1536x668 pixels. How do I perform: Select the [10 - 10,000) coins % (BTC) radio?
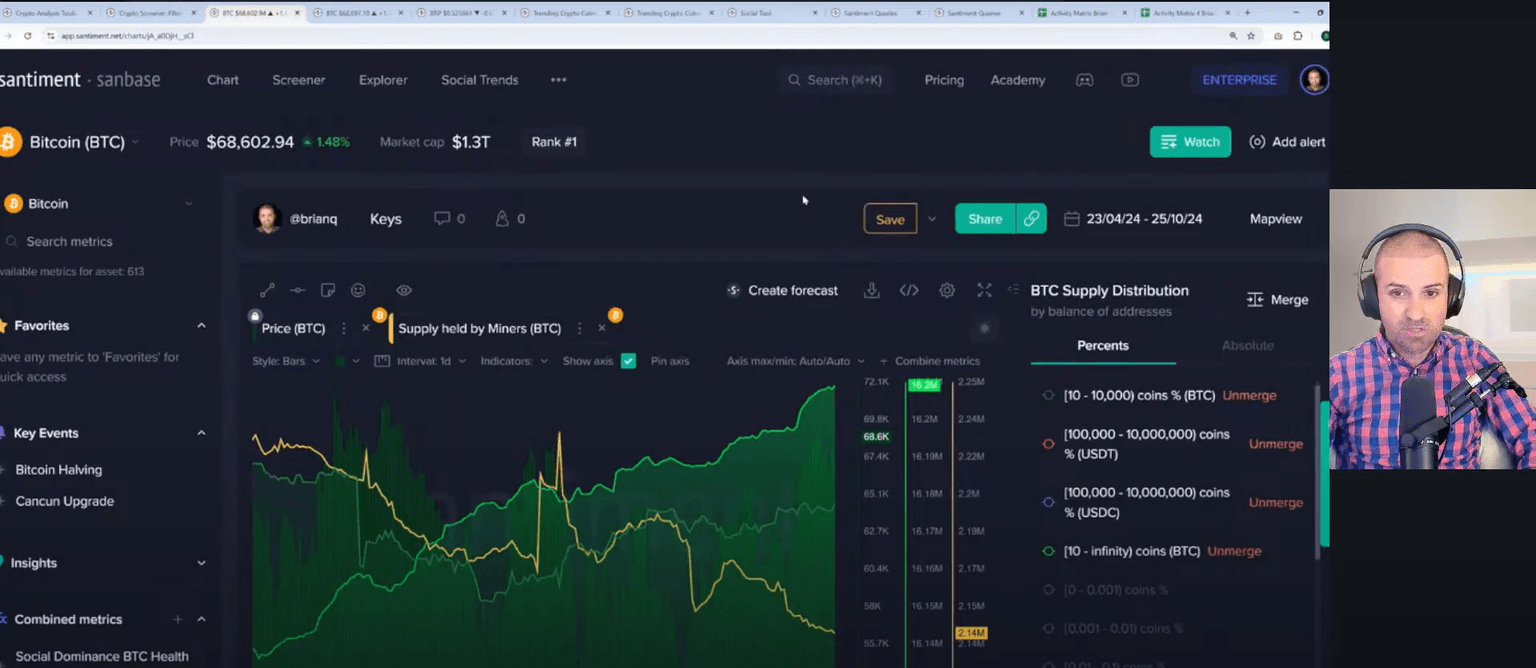(1048, 395)
